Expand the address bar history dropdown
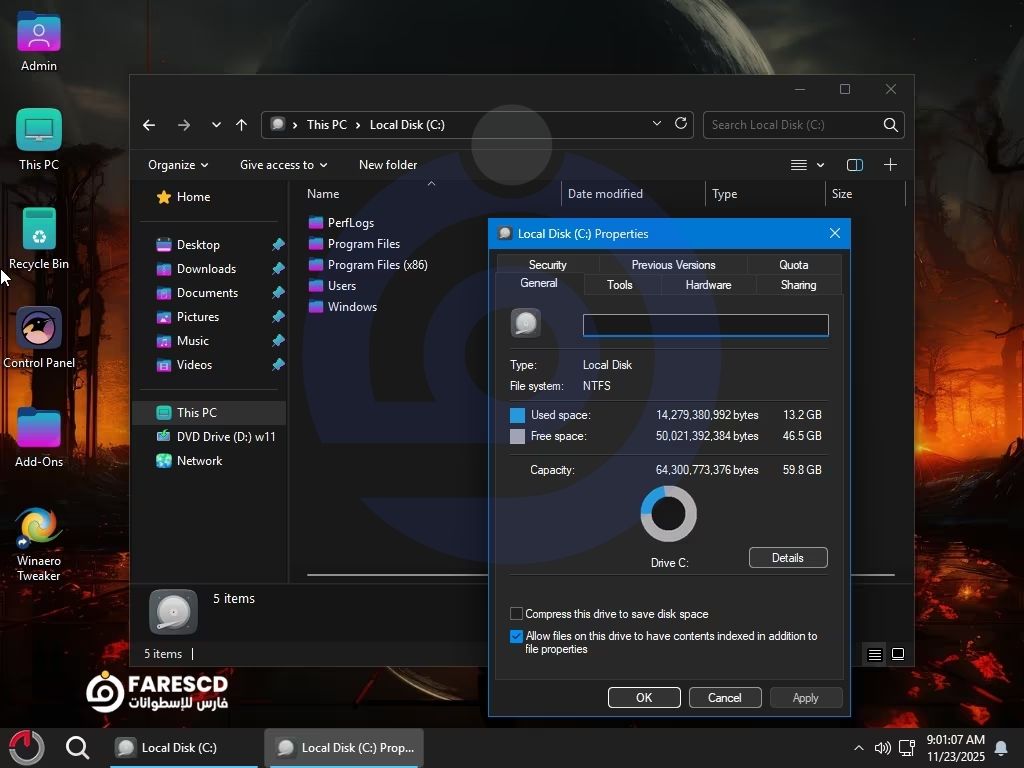The height and width of the screenshot is (768, 1024). point(657,124)
